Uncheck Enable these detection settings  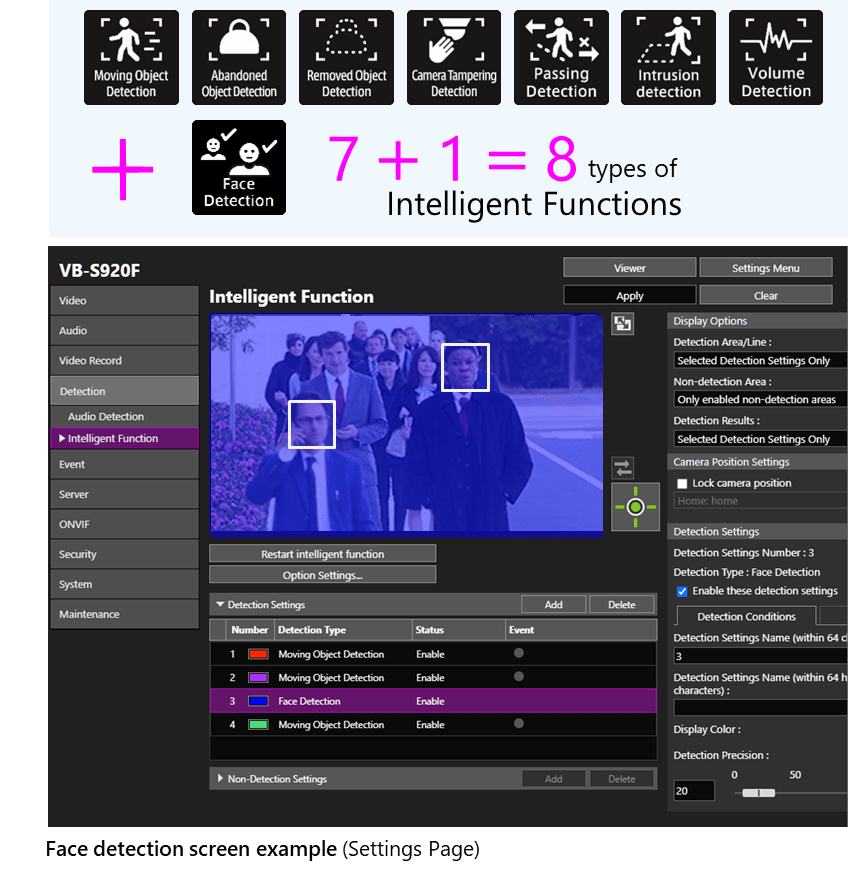click(682, 591)
